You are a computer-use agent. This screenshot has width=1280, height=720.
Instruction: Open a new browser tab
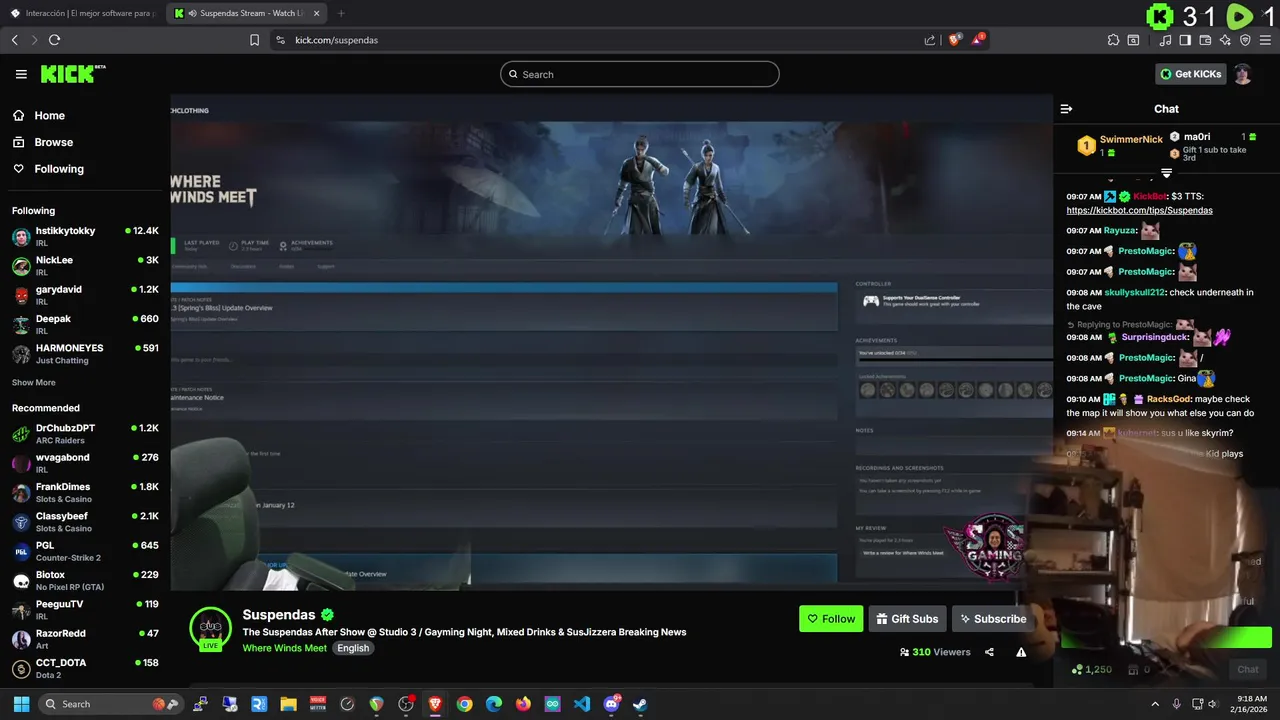click(341, 13)
